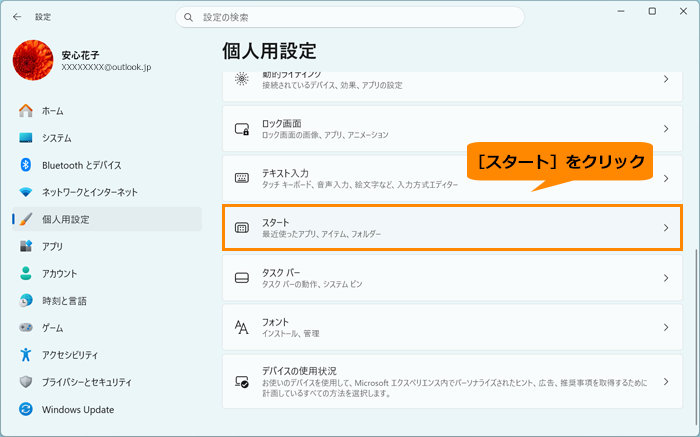700x437 pixels.
Task: Click the ゲーム controller icon
Action: click(x=26, y=328)
